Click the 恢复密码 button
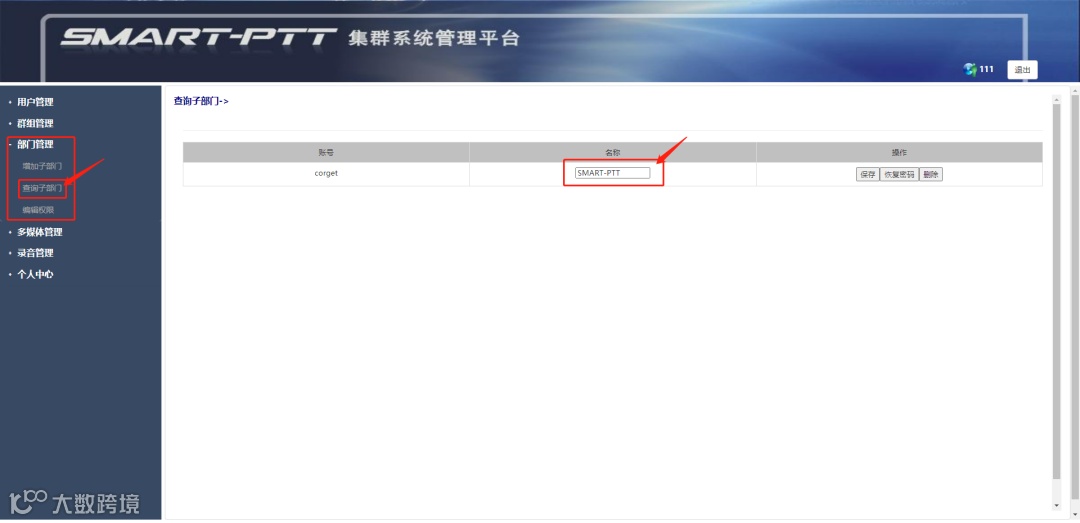1080x523 pixels. pos(899,174)
